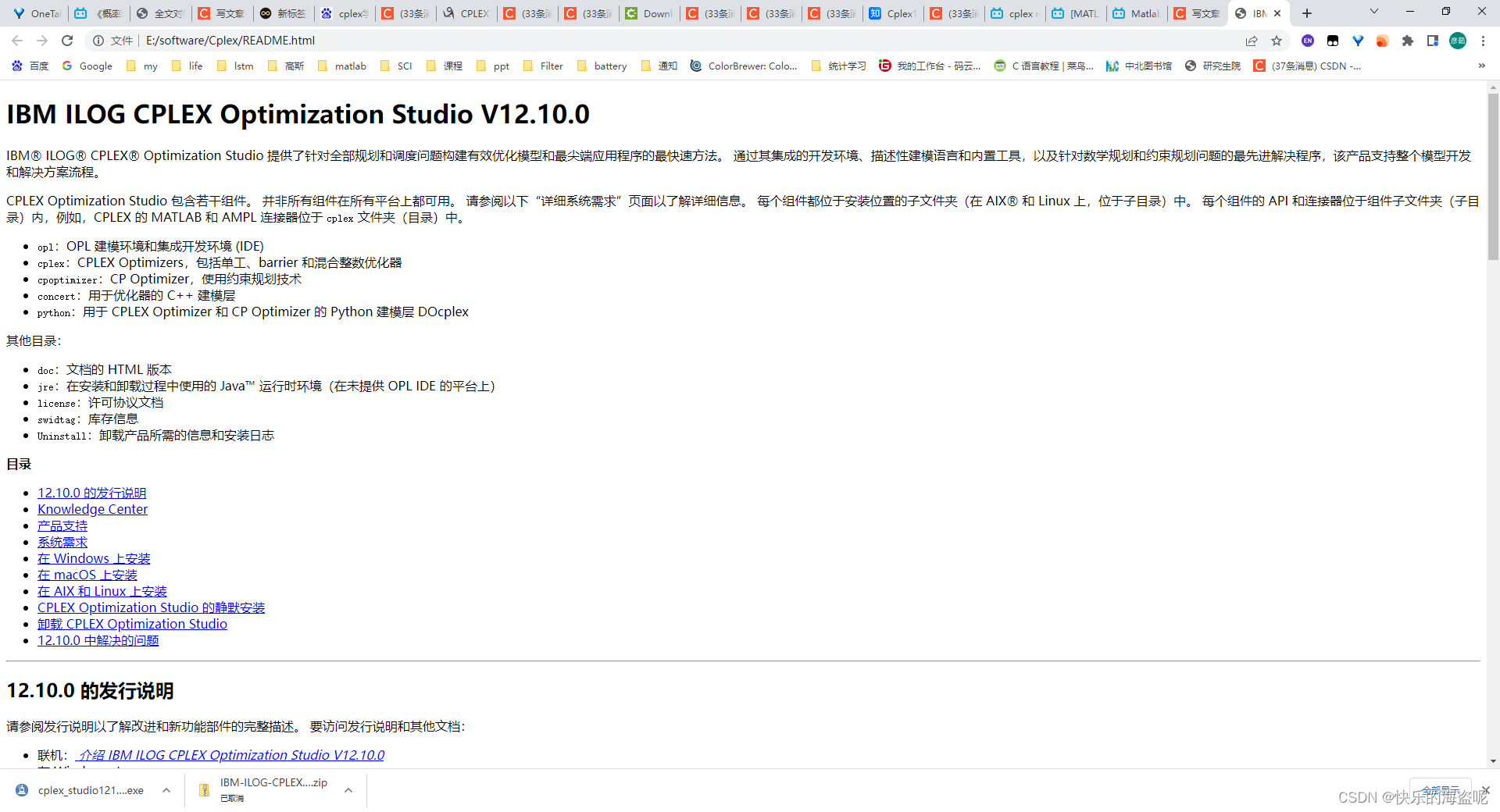Open the 在 AIX 和 Linux 上安装 link
This screenshot has height=812, width=1500.
click(102, 591)
